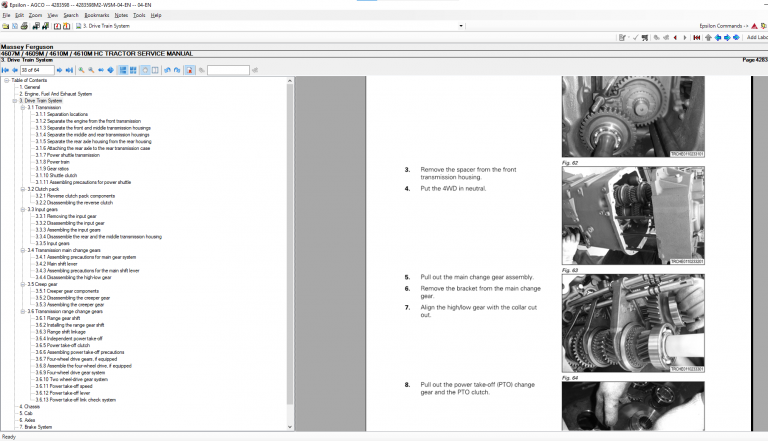Collapse the Table of Contents root node
The width and height of the screenshot is (768, 441).
pos(6,80)
